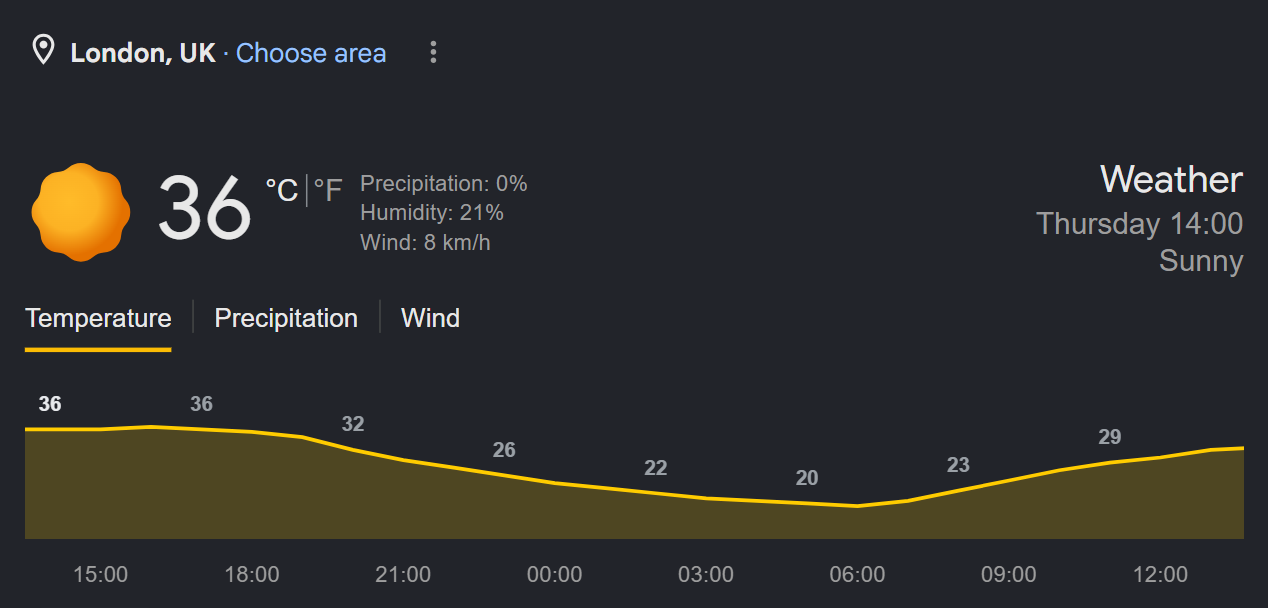Switch to the Temperature tab
Screen dimensions: 1268x608
pyautogui.click(x=98, y=318)
